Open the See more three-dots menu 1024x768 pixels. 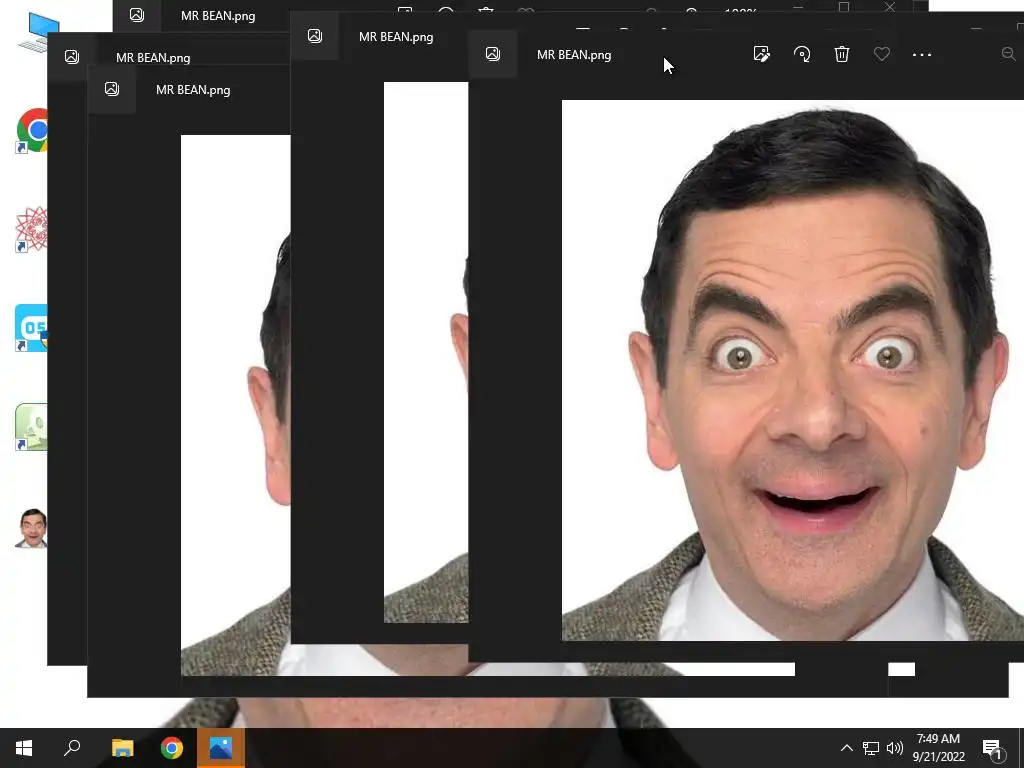921,55
